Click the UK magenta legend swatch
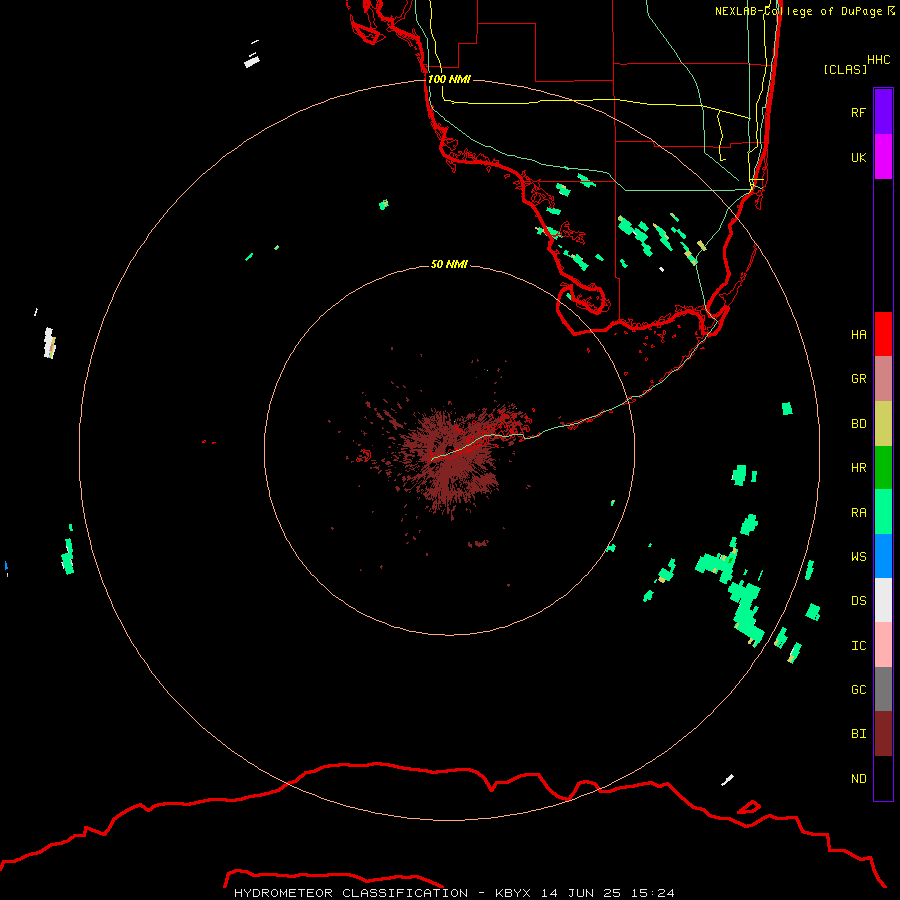Image resolution: width=900 pixels, height=900 pixels. click(x=883, y=157)
